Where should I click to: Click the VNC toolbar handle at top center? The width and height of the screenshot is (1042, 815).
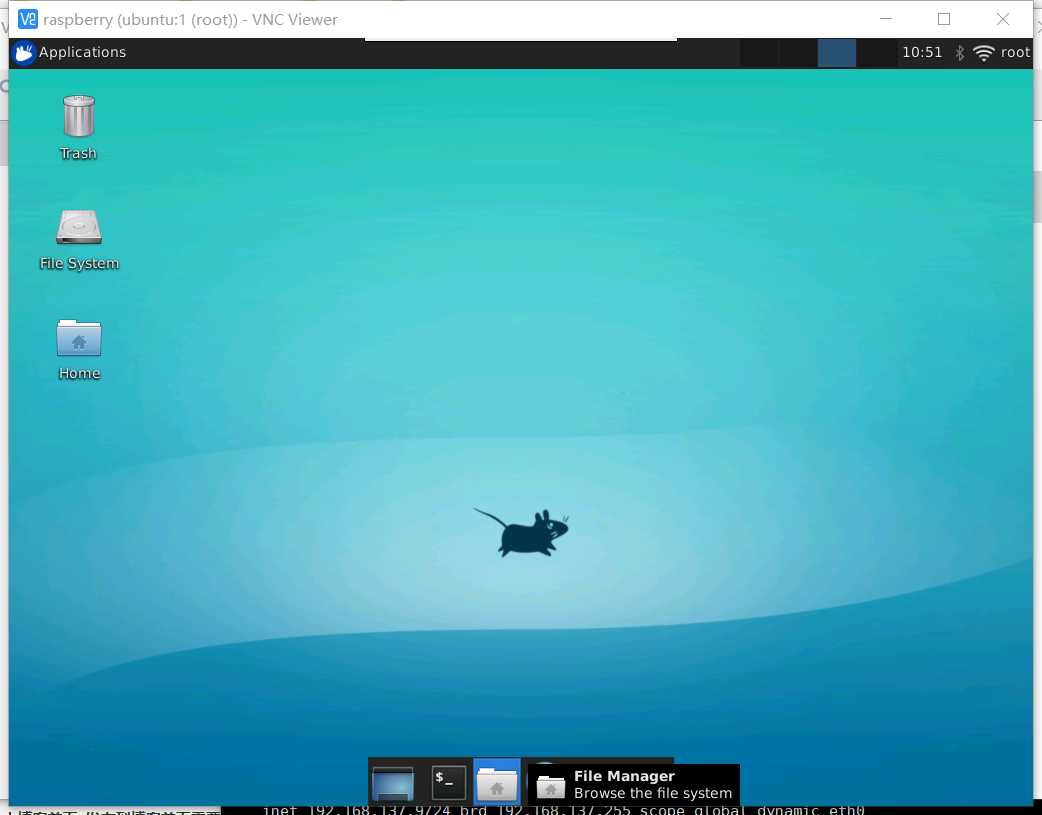pos(521,39)
